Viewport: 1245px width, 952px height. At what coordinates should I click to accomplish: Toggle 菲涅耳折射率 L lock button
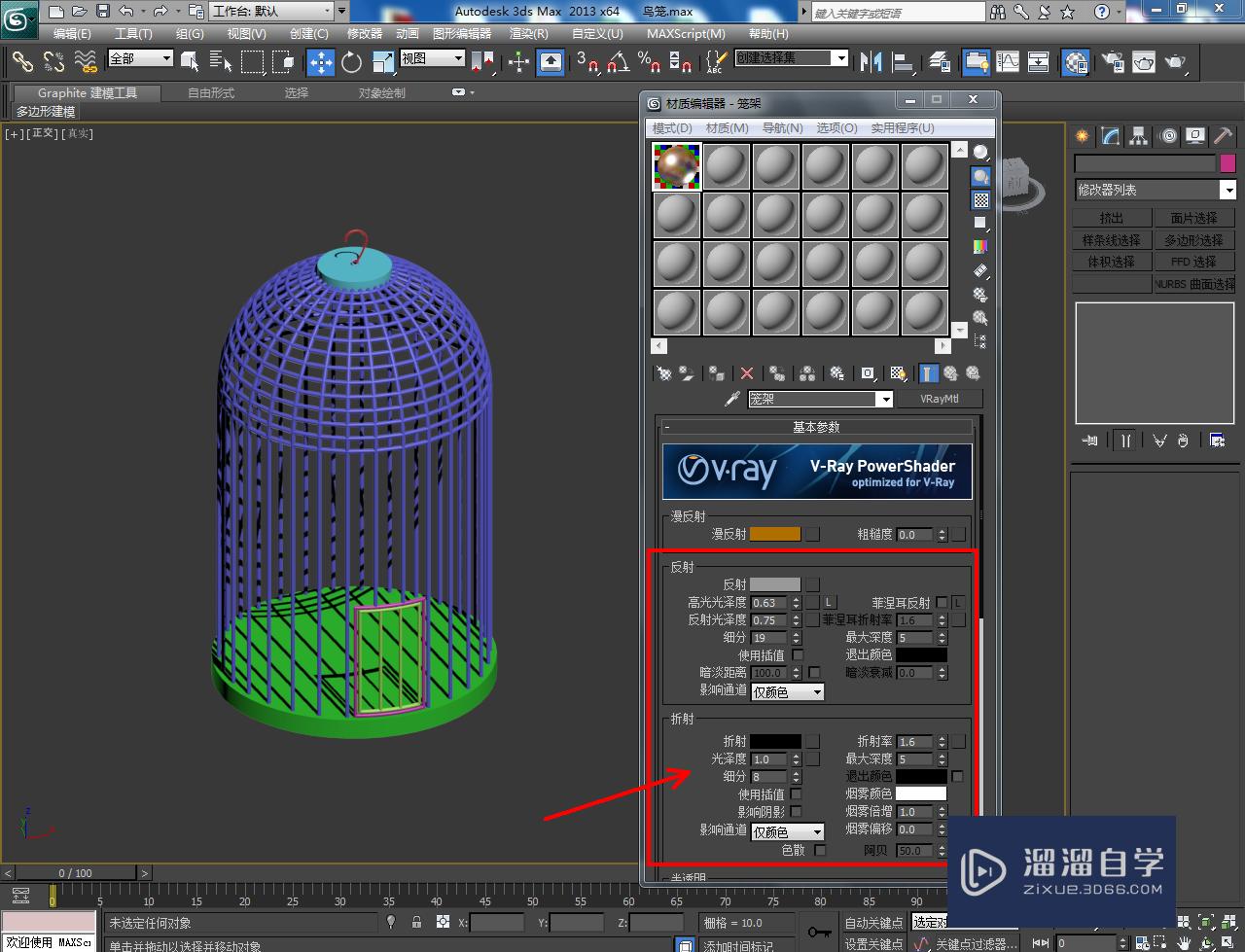pyautogui.click(x=957, y=603)
